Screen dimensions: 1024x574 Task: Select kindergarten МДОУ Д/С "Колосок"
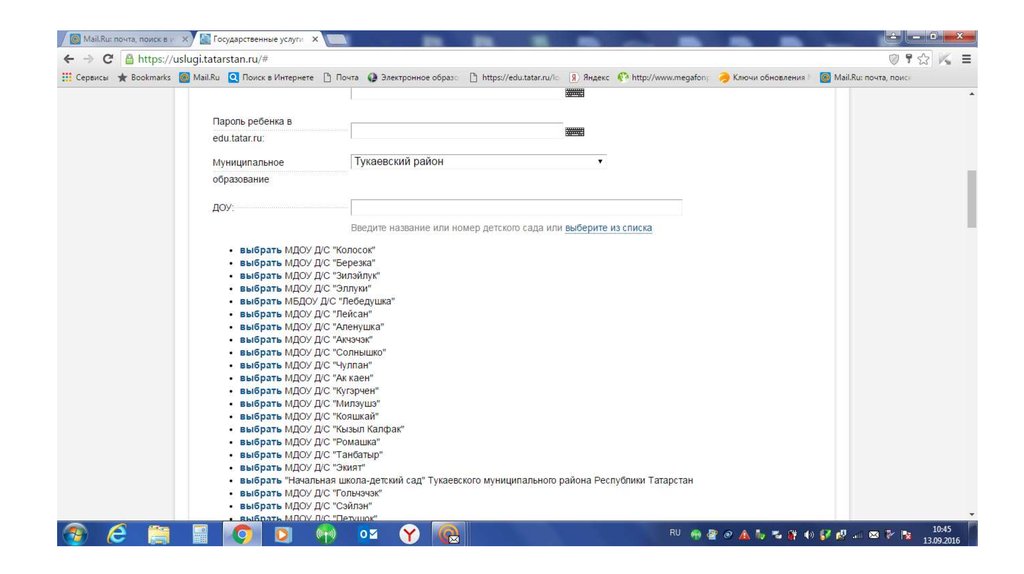pos(260,249)
